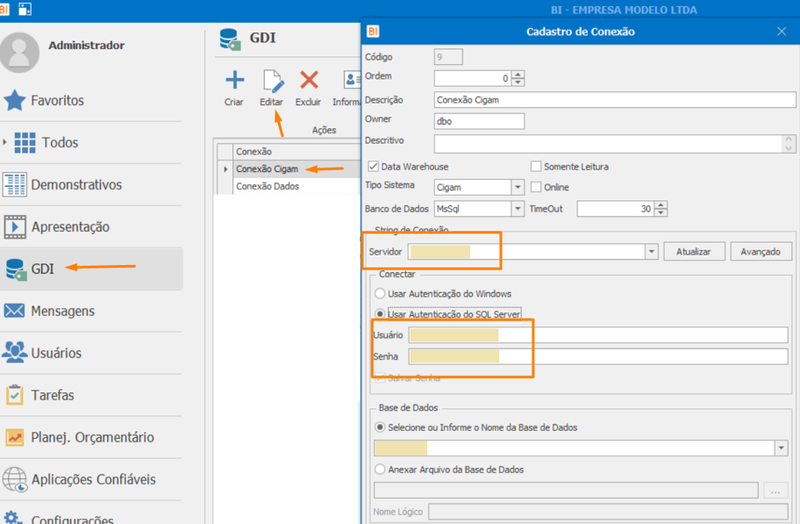Open Usuários people icon
Image resolution: width=800 pixels, height=524 pixels.
pyautogui.click(x=14, y=352)
